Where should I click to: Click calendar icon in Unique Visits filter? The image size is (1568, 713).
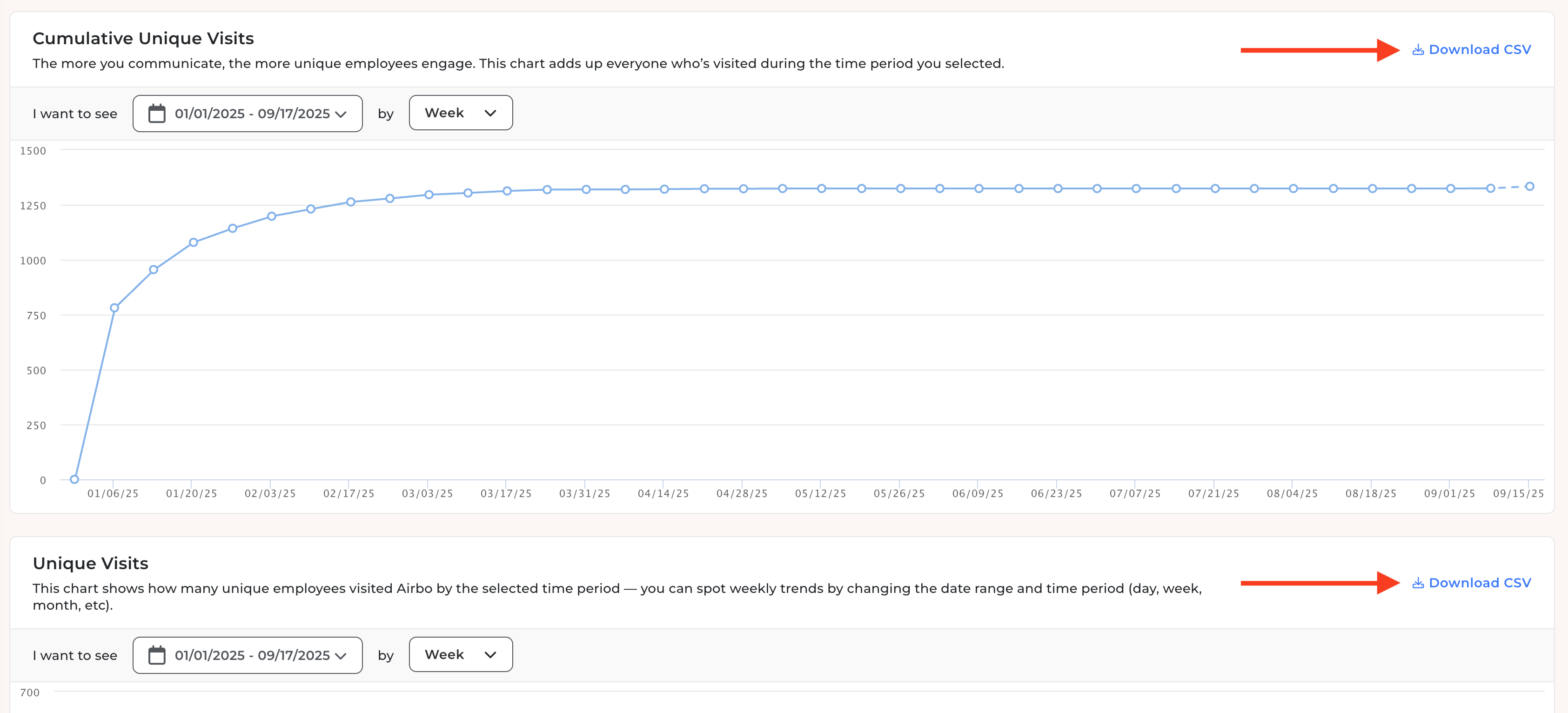[157, 655]
